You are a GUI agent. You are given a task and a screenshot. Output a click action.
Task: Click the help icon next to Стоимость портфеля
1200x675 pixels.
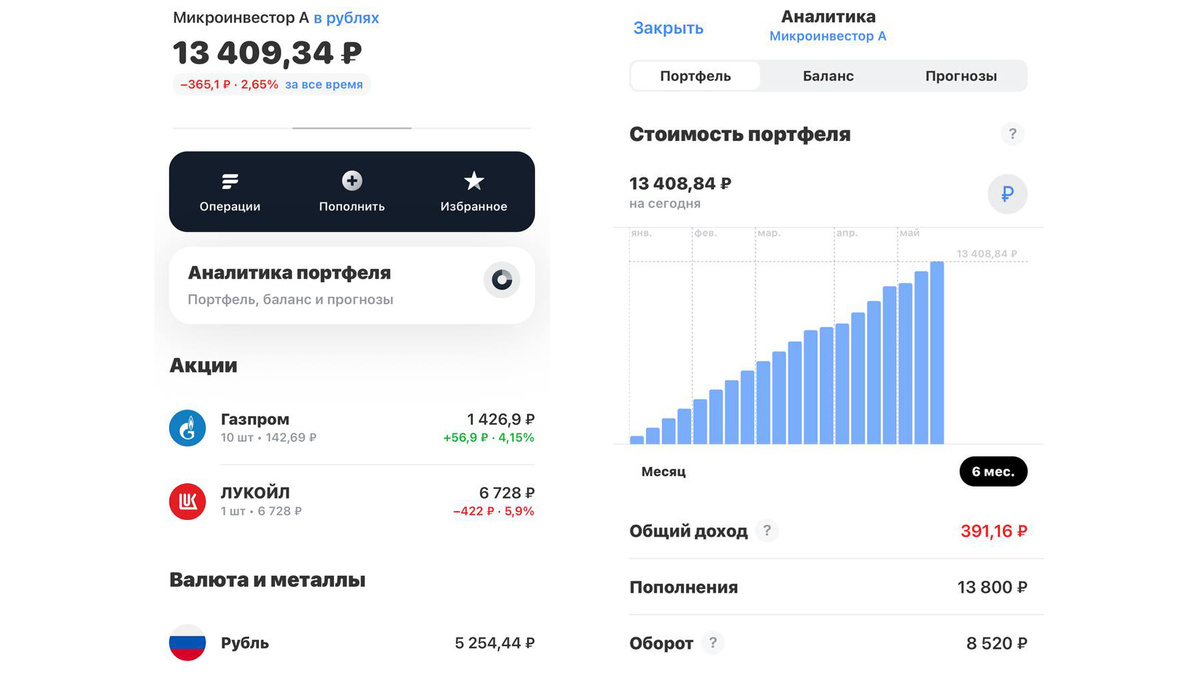click(x=1012, y=133)
